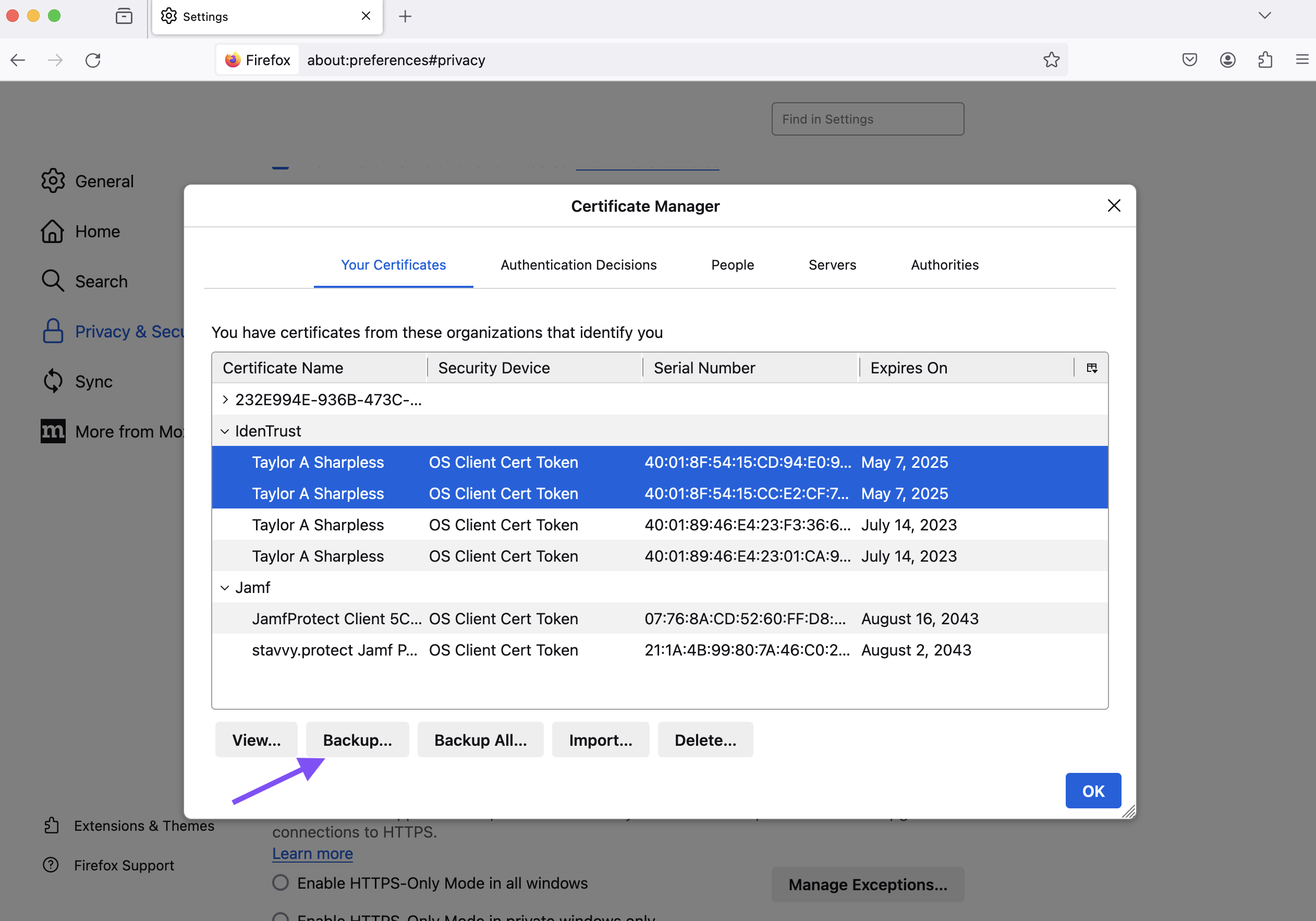Image resolution: width=1316 pixels, height=921 pixels.
Task: Select Taylor A Sharpless 40:01:8F:54:15:CD certificate
Action: [x=660, y=462]
